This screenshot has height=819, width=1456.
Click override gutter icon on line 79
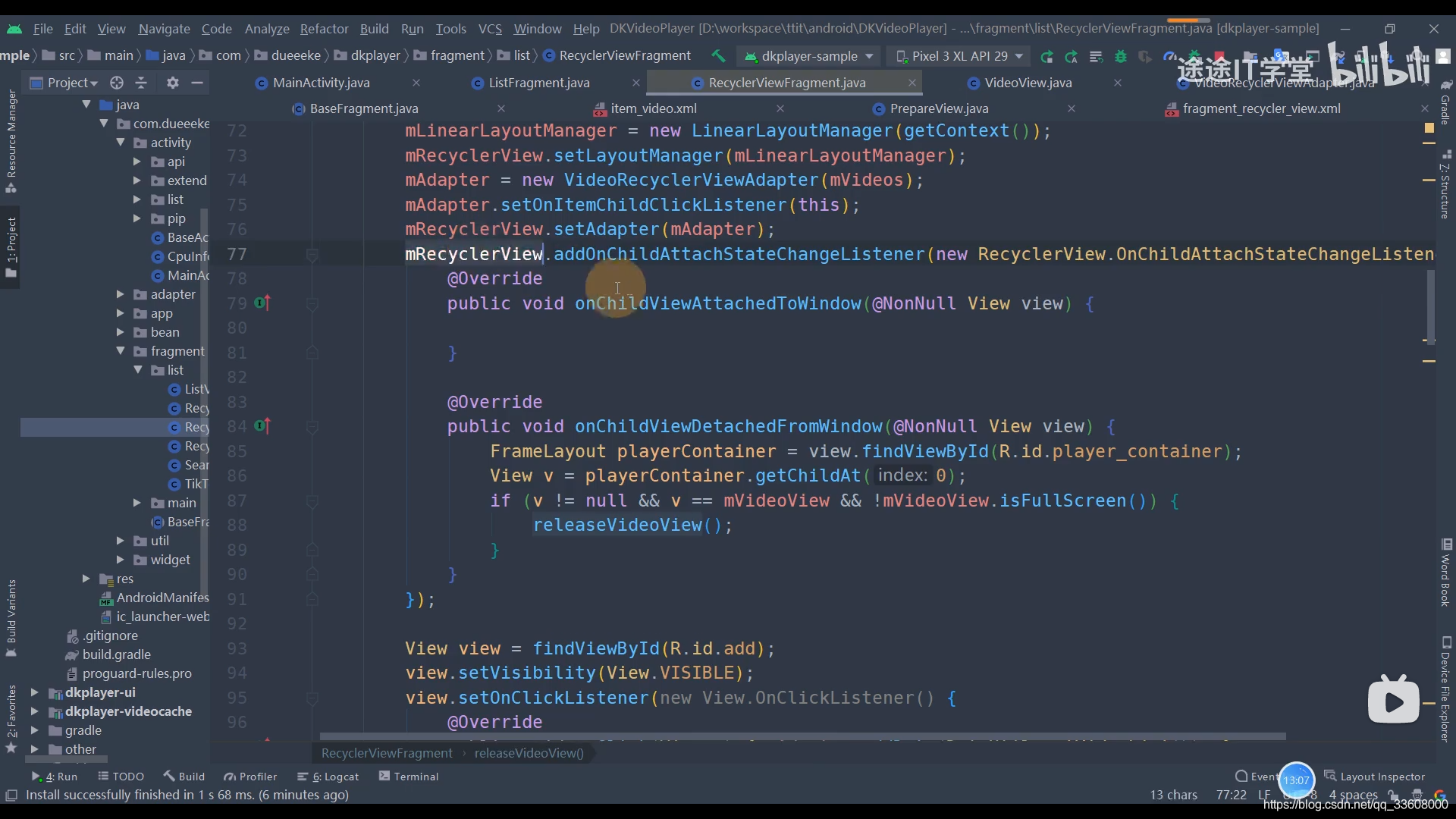tap(262, 303)
